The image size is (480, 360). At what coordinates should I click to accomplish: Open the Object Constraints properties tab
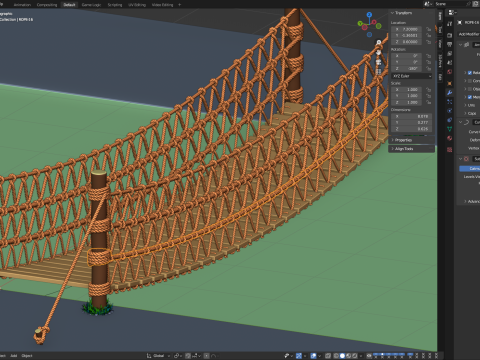point(450,120)
